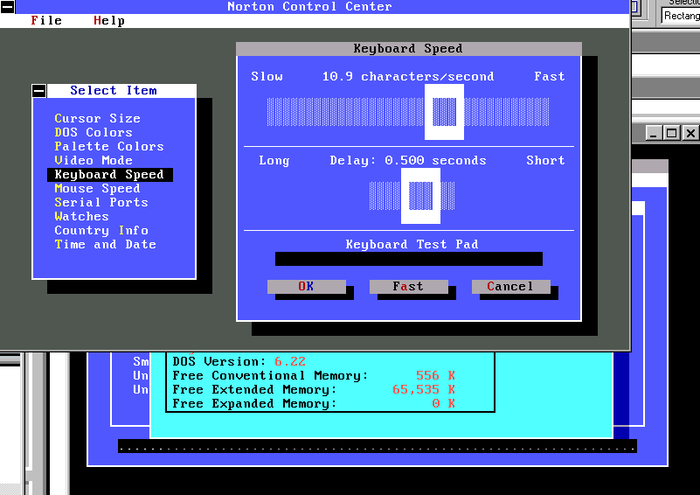The height and width of the screenshot is (495, 700).
Task: Pick Video Mode in the list
Action: point(93,161)
